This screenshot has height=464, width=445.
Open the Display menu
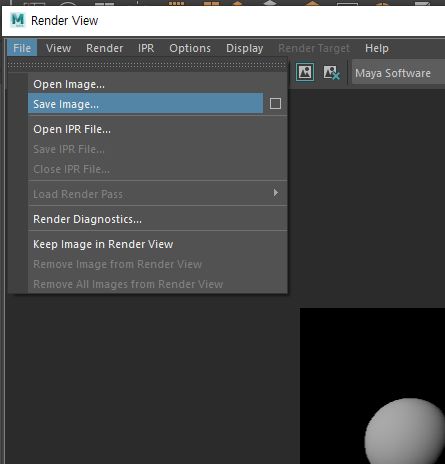tap(245, 48)
